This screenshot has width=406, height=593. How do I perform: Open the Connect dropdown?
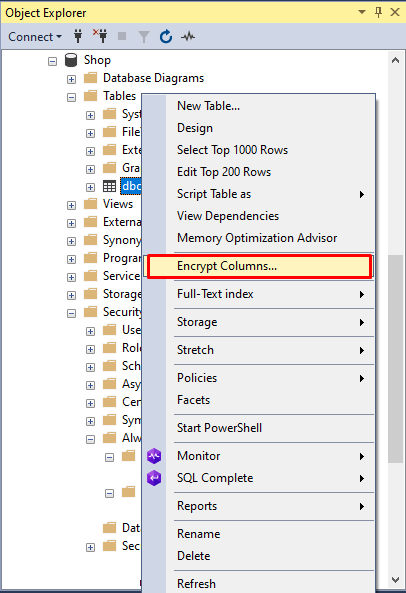(x=35, y=37)
